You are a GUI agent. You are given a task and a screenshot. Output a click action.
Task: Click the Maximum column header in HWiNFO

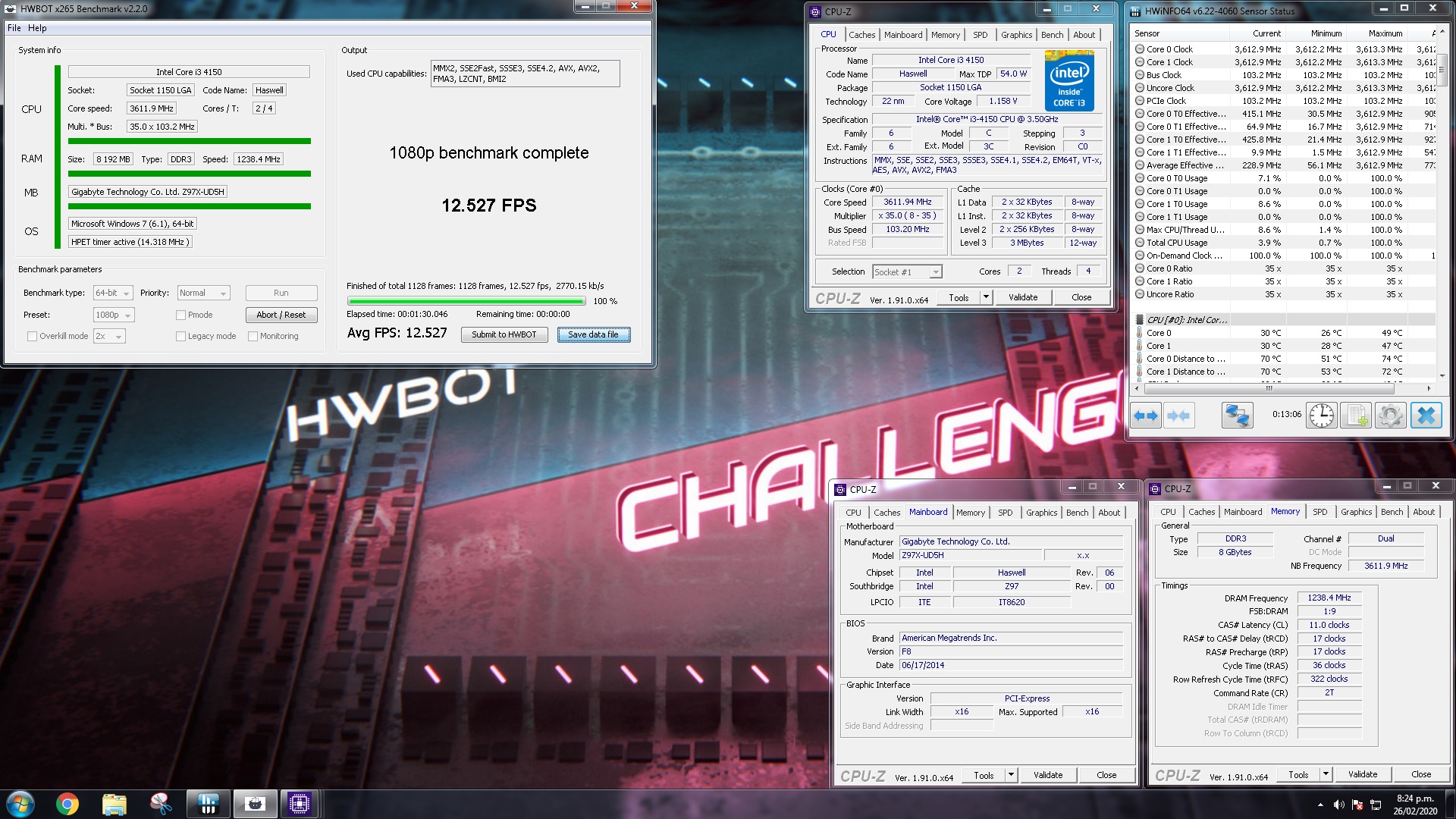pos(1385,33)
